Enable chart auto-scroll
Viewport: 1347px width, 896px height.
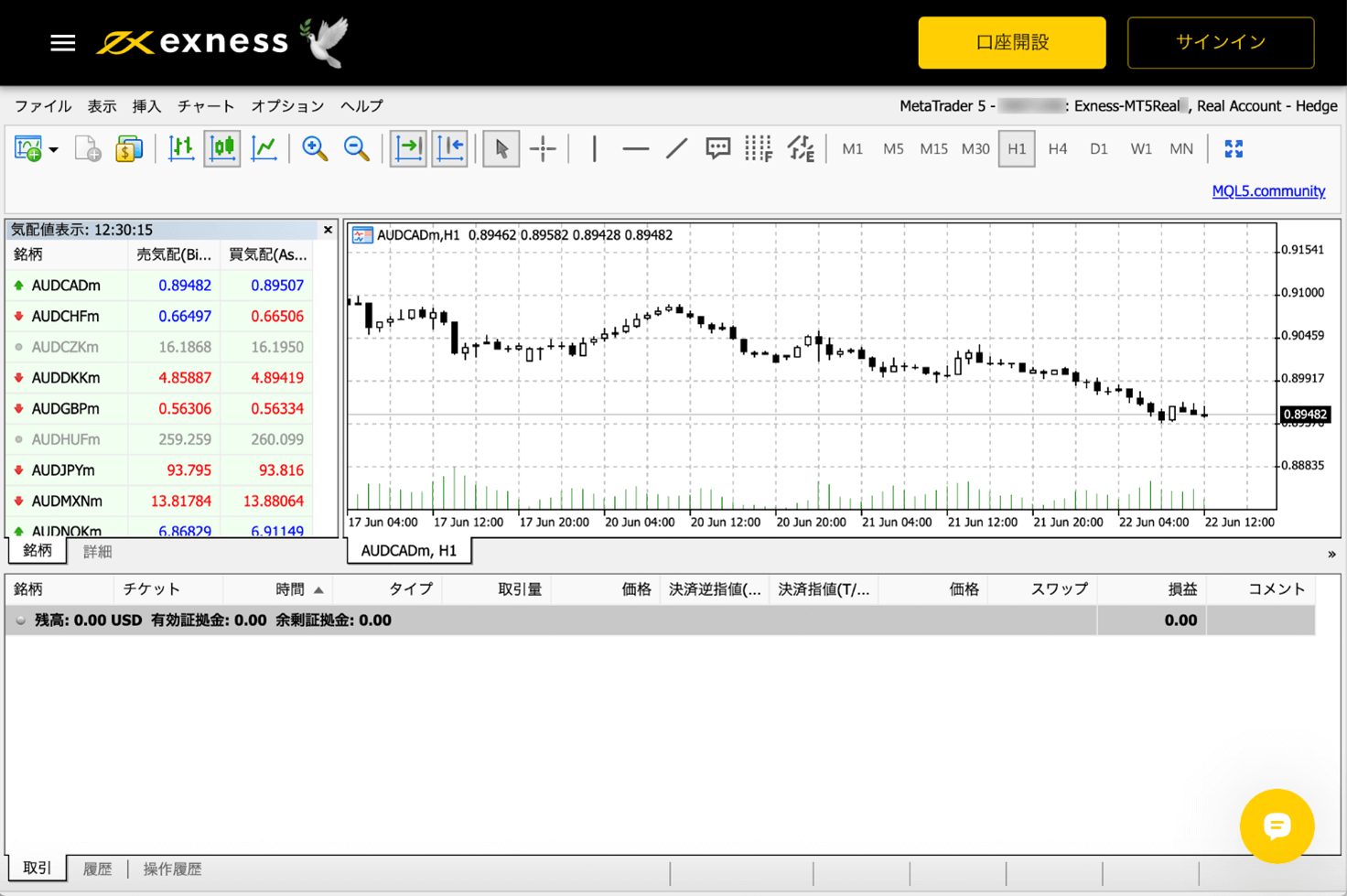tap(408, 148)
